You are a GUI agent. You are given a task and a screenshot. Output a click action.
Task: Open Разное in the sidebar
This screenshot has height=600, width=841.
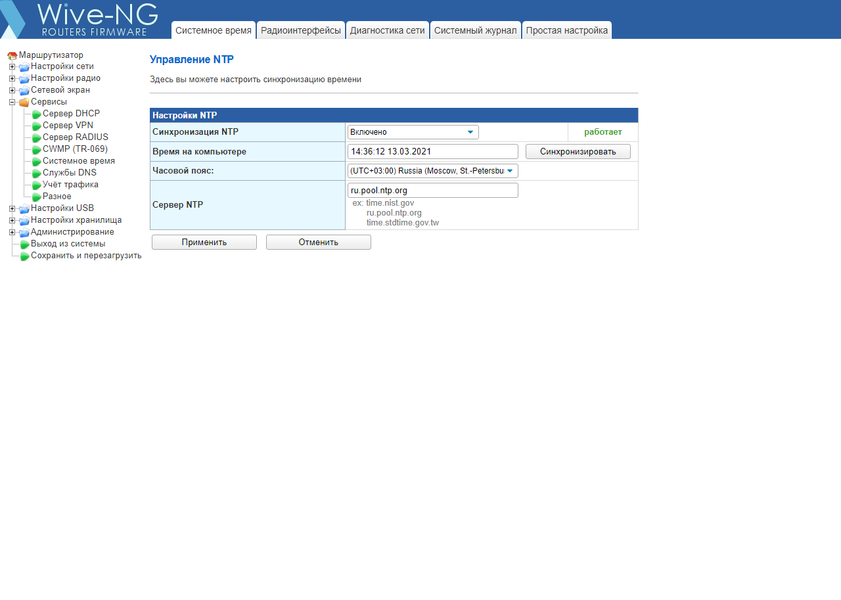point(57,196)
